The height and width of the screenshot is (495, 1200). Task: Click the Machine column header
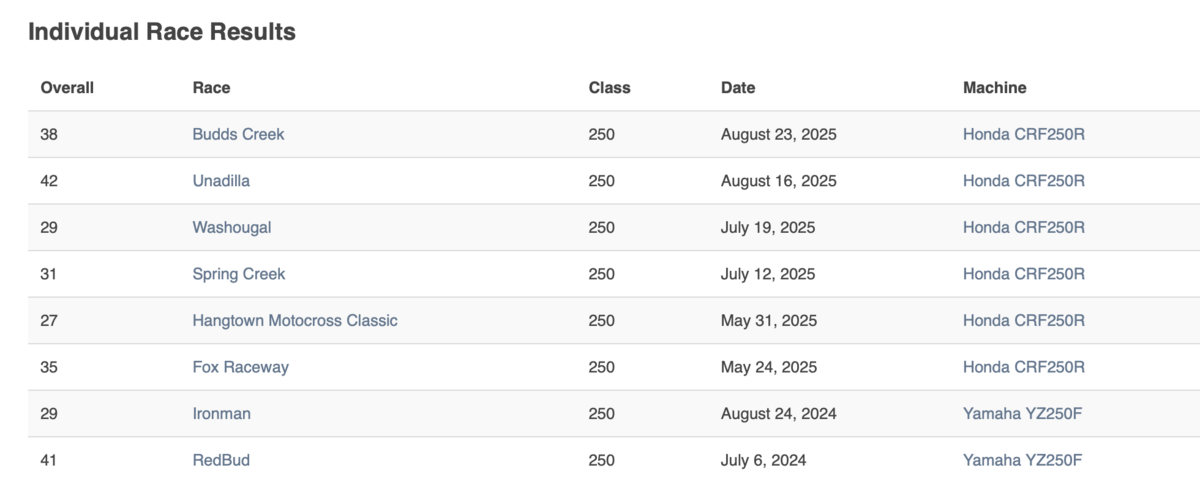tap(994, 88)
